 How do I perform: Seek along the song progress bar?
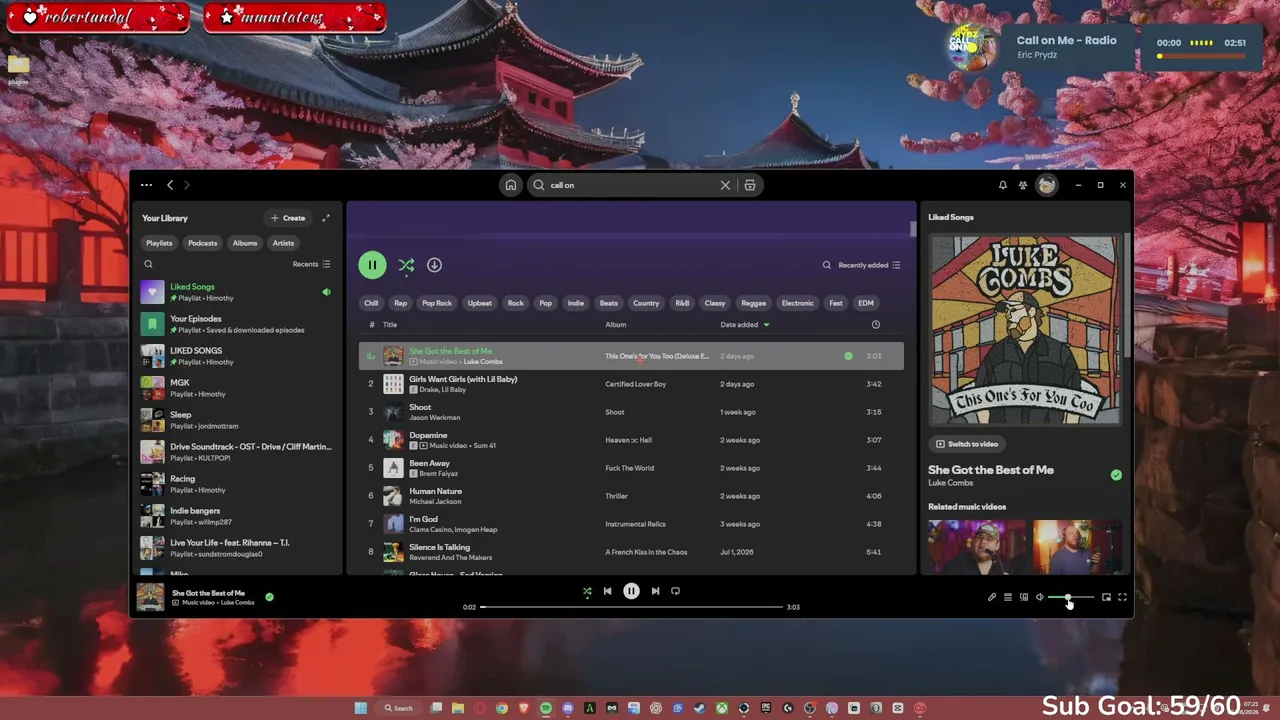[631, 607]
